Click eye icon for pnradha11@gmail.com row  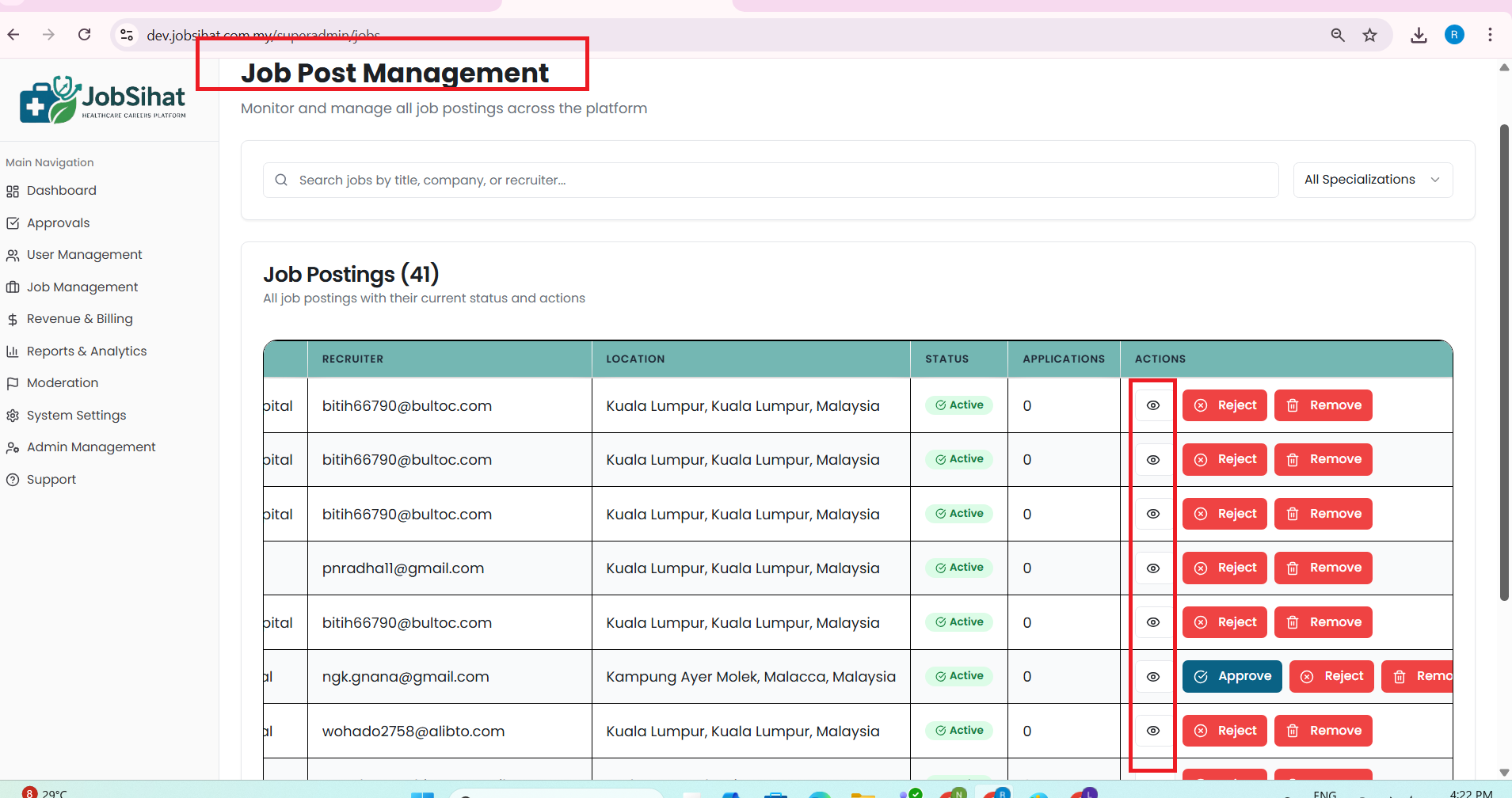point(1153,568)
